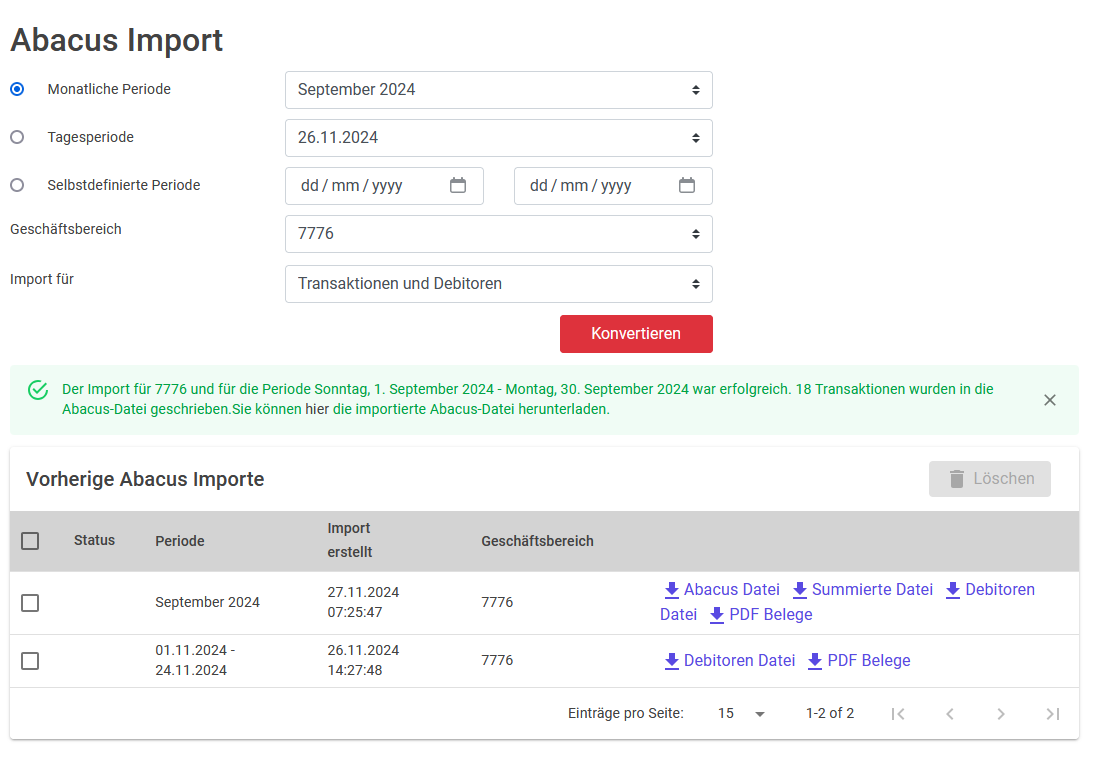This screenshot has width=1098, height=758.
Task: Click the Geschäftsbereich column header
Action: [x=537, y=542]
